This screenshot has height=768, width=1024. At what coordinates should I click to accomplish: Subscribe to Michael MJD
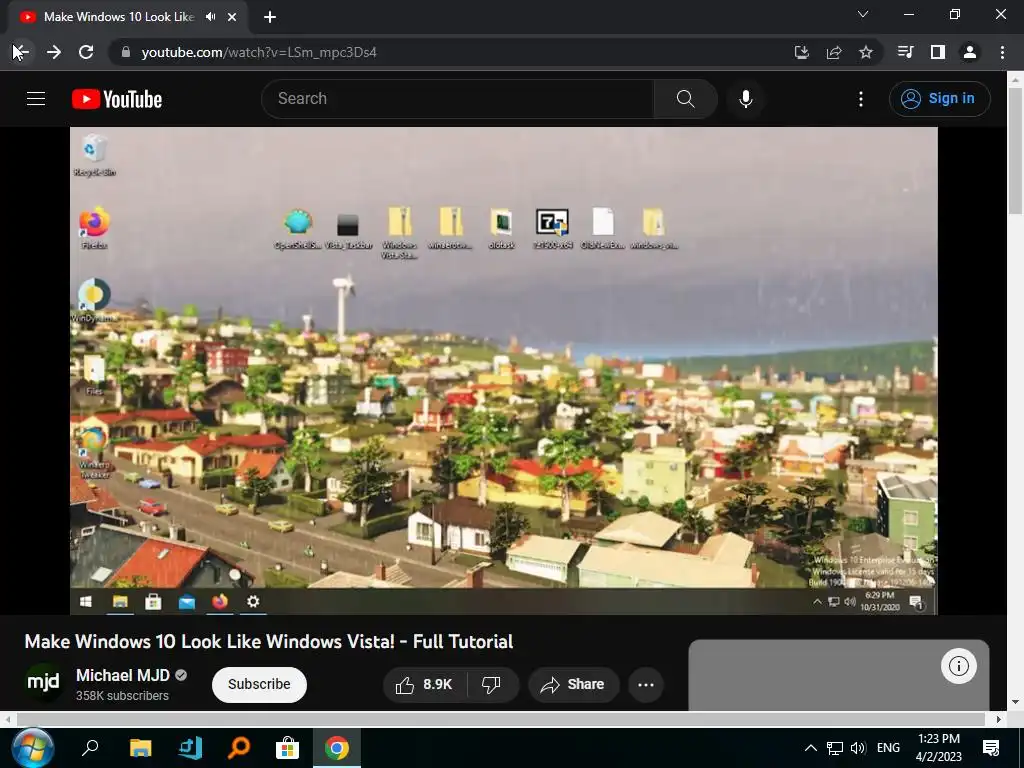[259, 684]
